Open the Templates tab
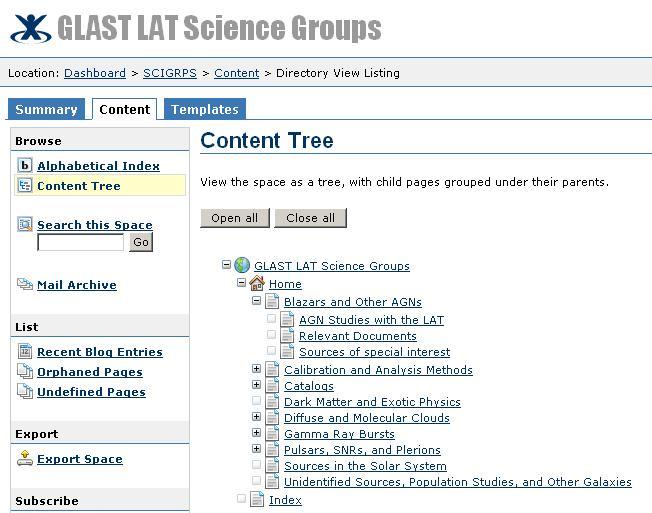Screen dimensions: 652x513 point(205,109)
